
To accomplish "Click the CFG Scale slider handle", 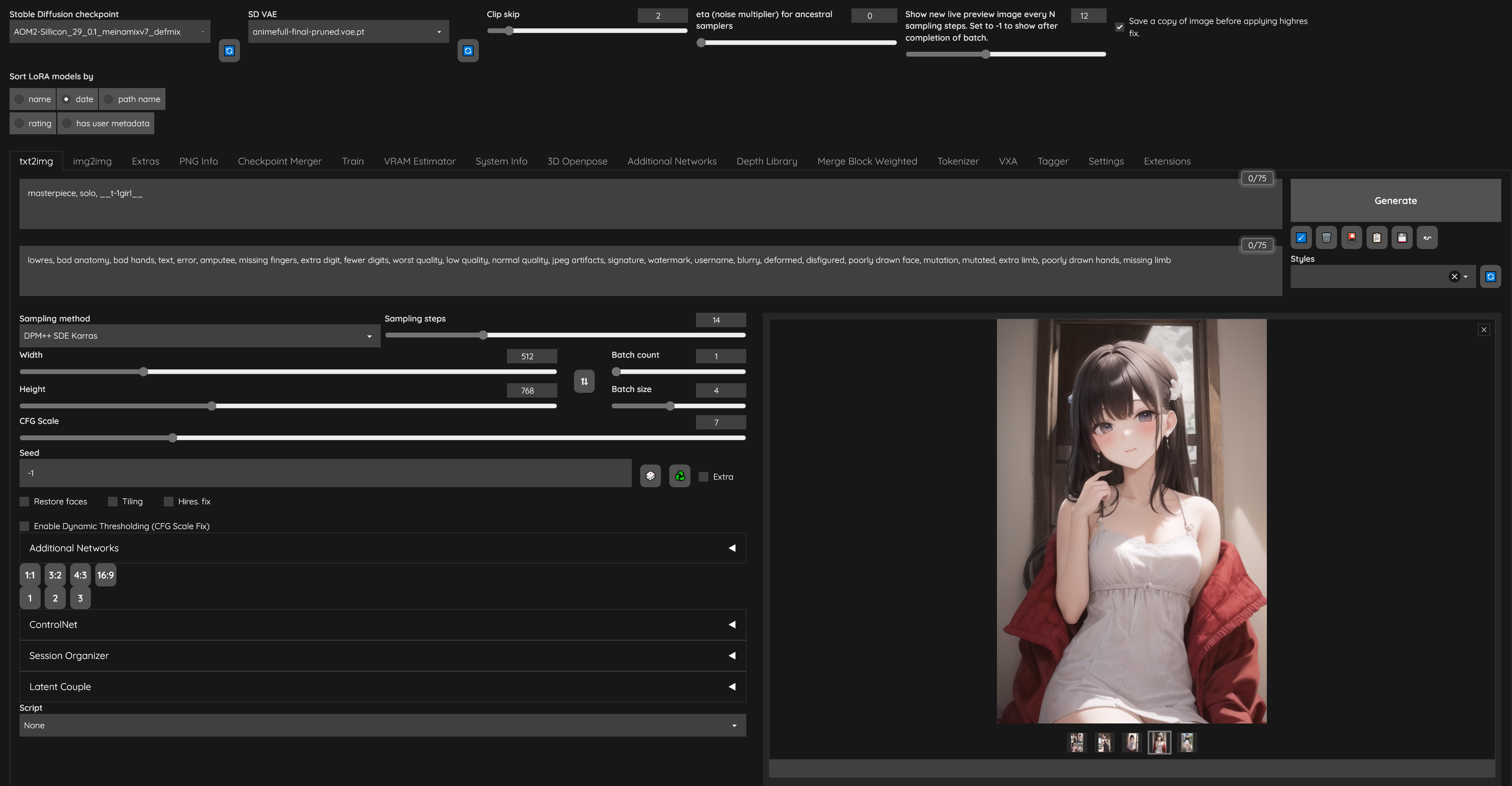I will pos(173,438).
